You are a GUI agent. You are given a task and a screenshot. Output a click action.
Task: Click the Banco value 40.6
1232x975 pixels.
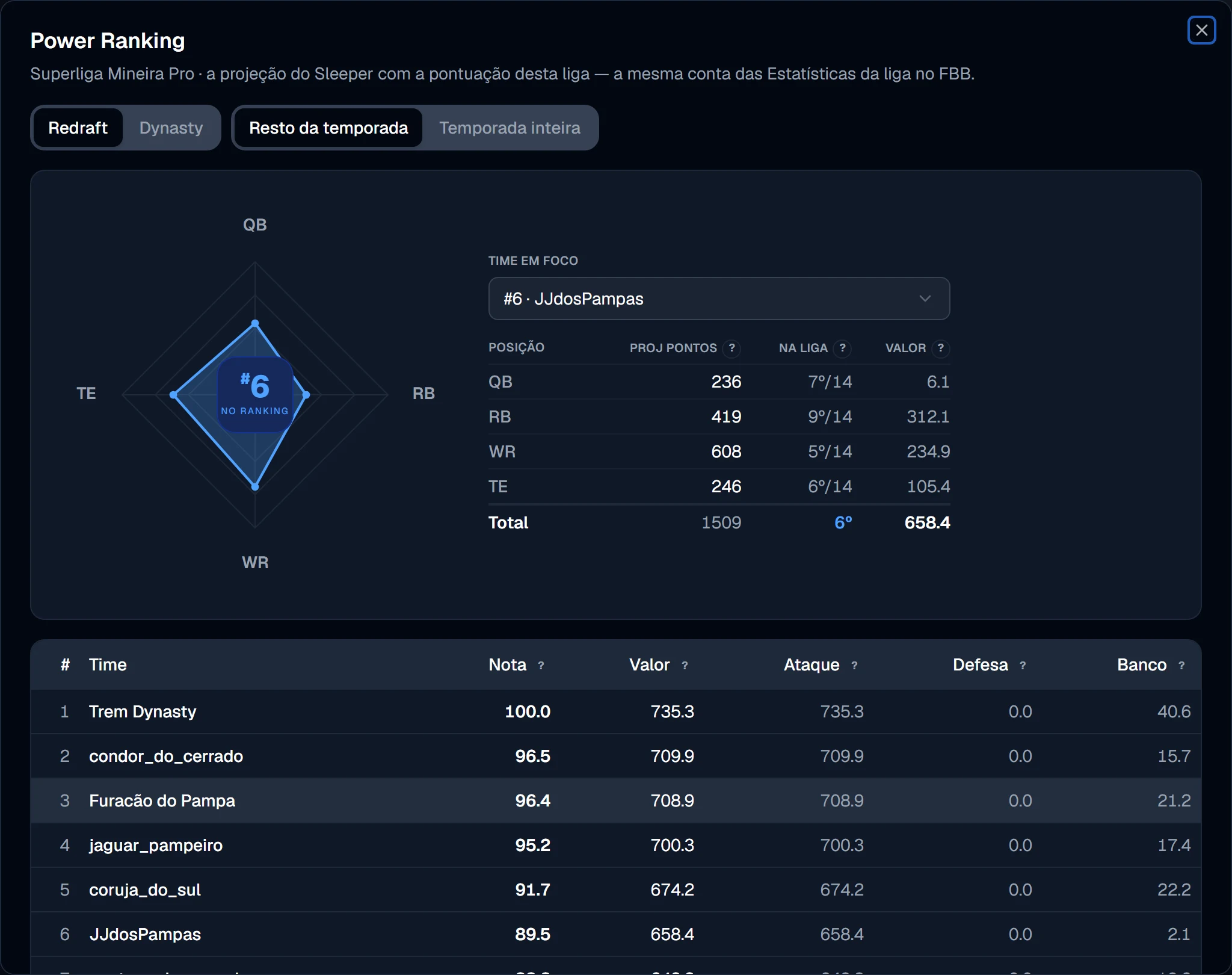coord(1174,711)
